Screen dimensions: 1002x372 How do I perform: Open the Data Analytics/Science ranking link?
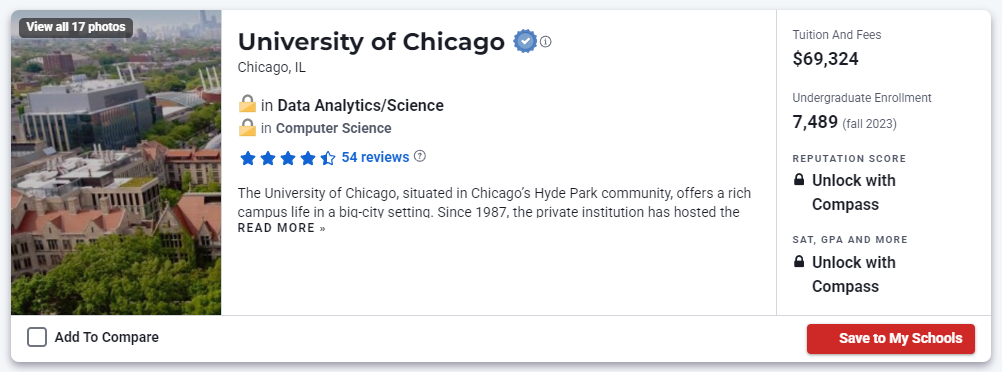pyautogui.click(x=360, y=105)
